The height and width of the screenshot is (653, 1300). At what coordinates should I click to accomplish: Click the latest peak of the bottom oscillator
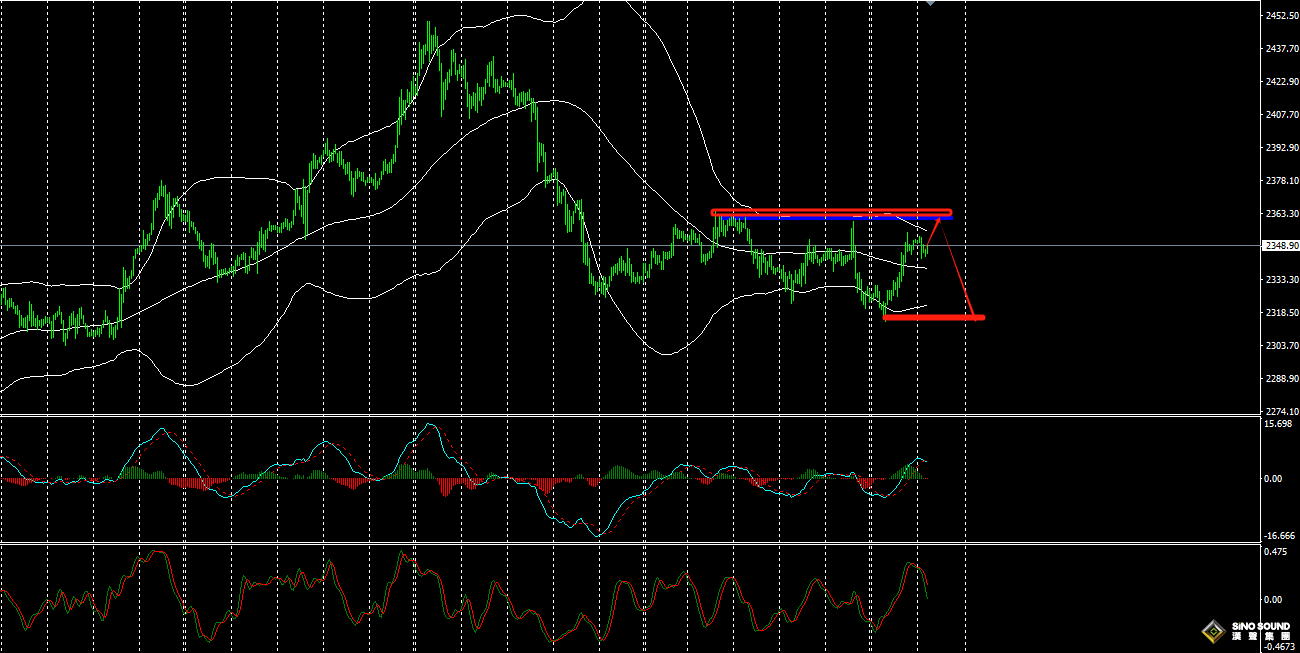[x=913, y=564]
